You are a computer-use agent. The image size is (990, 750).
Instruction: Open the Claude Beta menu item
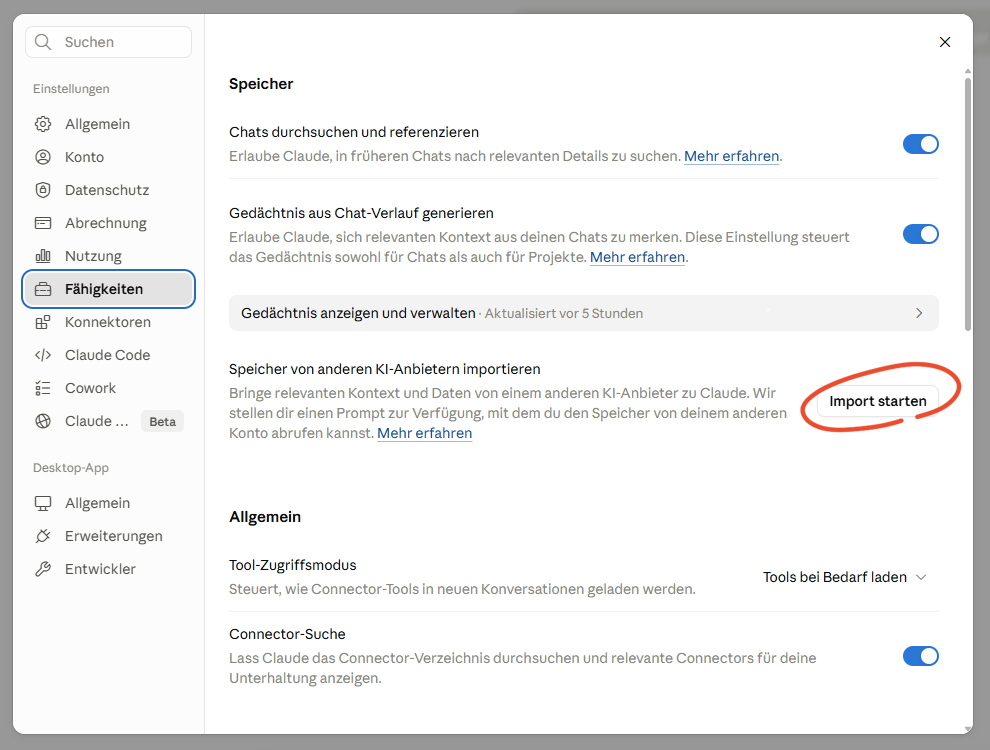[x=109, y=421]
